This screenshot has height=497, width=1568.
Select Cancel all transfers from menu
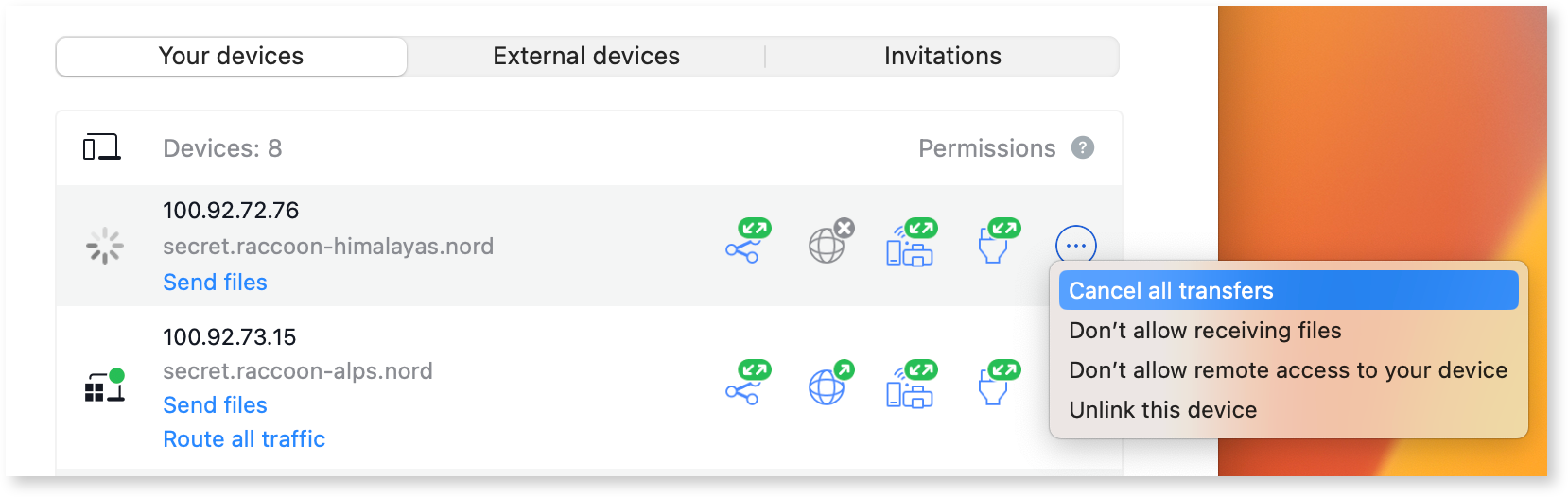pyautogui.click(x=1171, y=291)
